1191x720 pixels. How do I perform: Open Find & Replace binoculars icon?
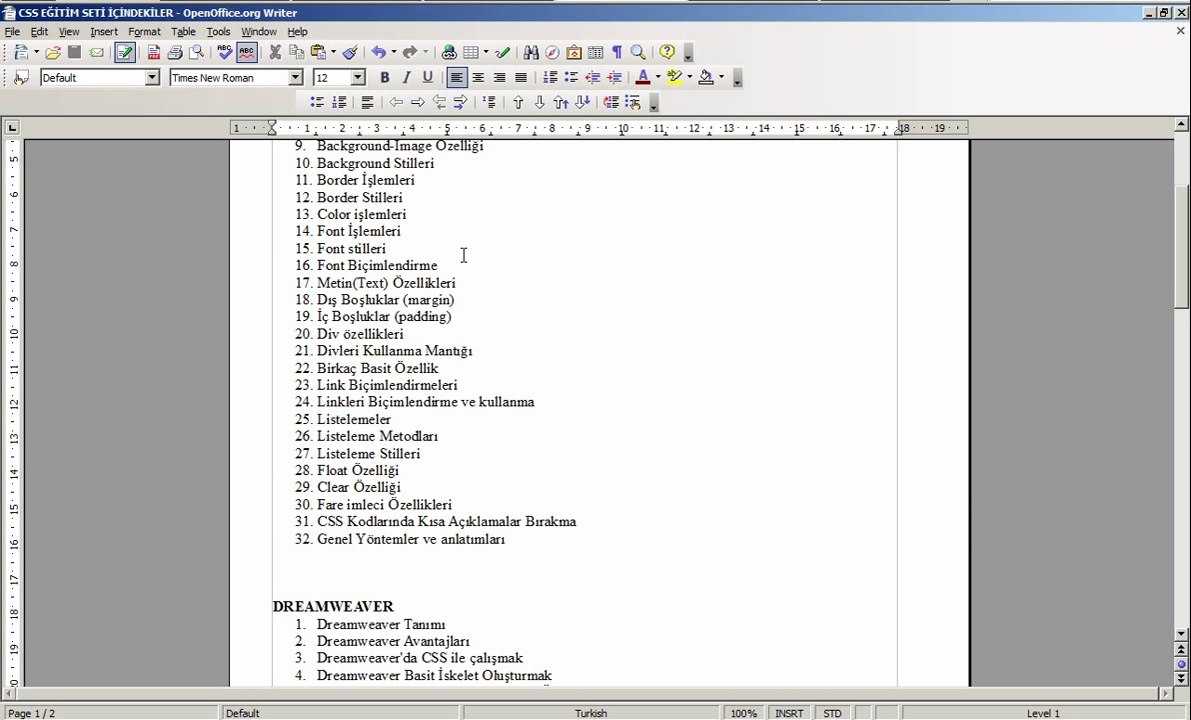531,52
